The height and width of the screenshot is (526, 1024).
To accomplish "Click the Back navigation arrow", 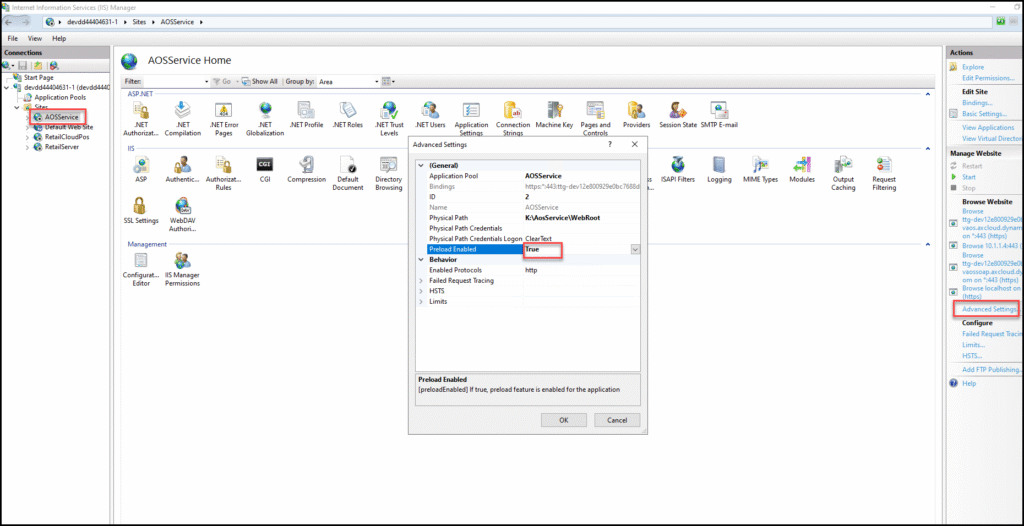I will coord(10,22).
